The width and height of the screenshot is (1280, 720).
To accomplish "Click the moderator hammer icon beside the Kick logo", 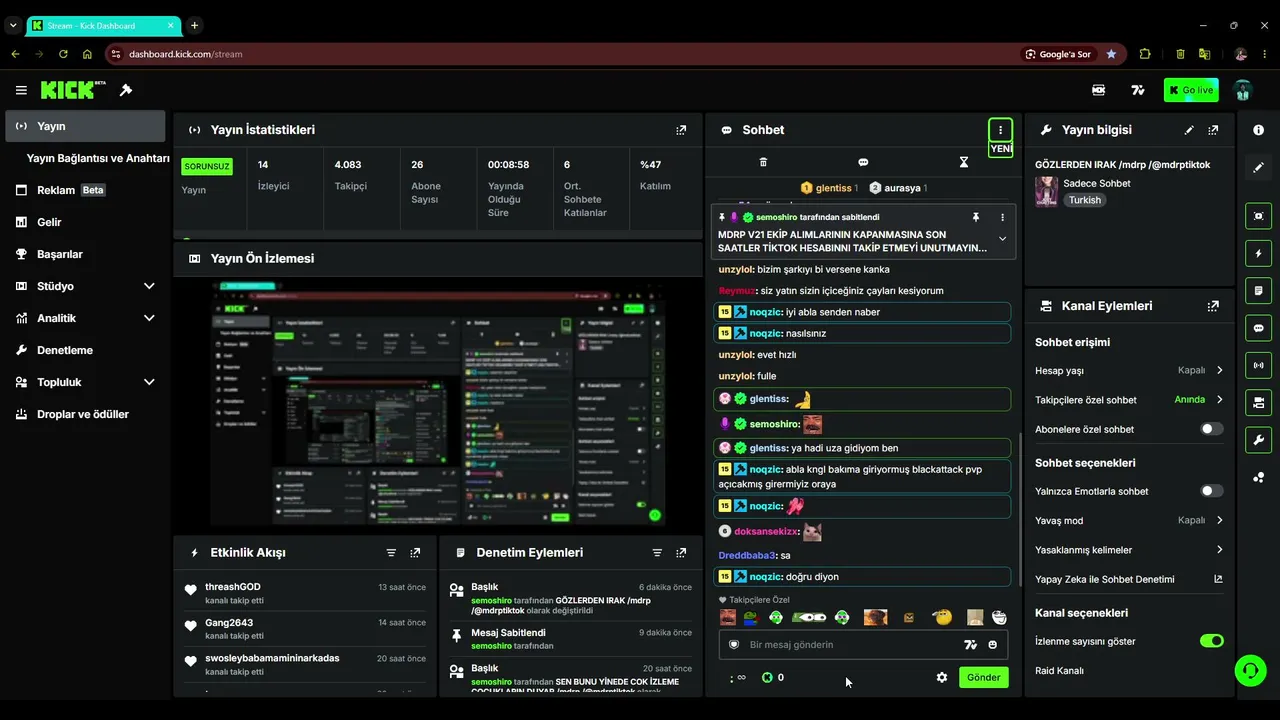I will (126, 90).
